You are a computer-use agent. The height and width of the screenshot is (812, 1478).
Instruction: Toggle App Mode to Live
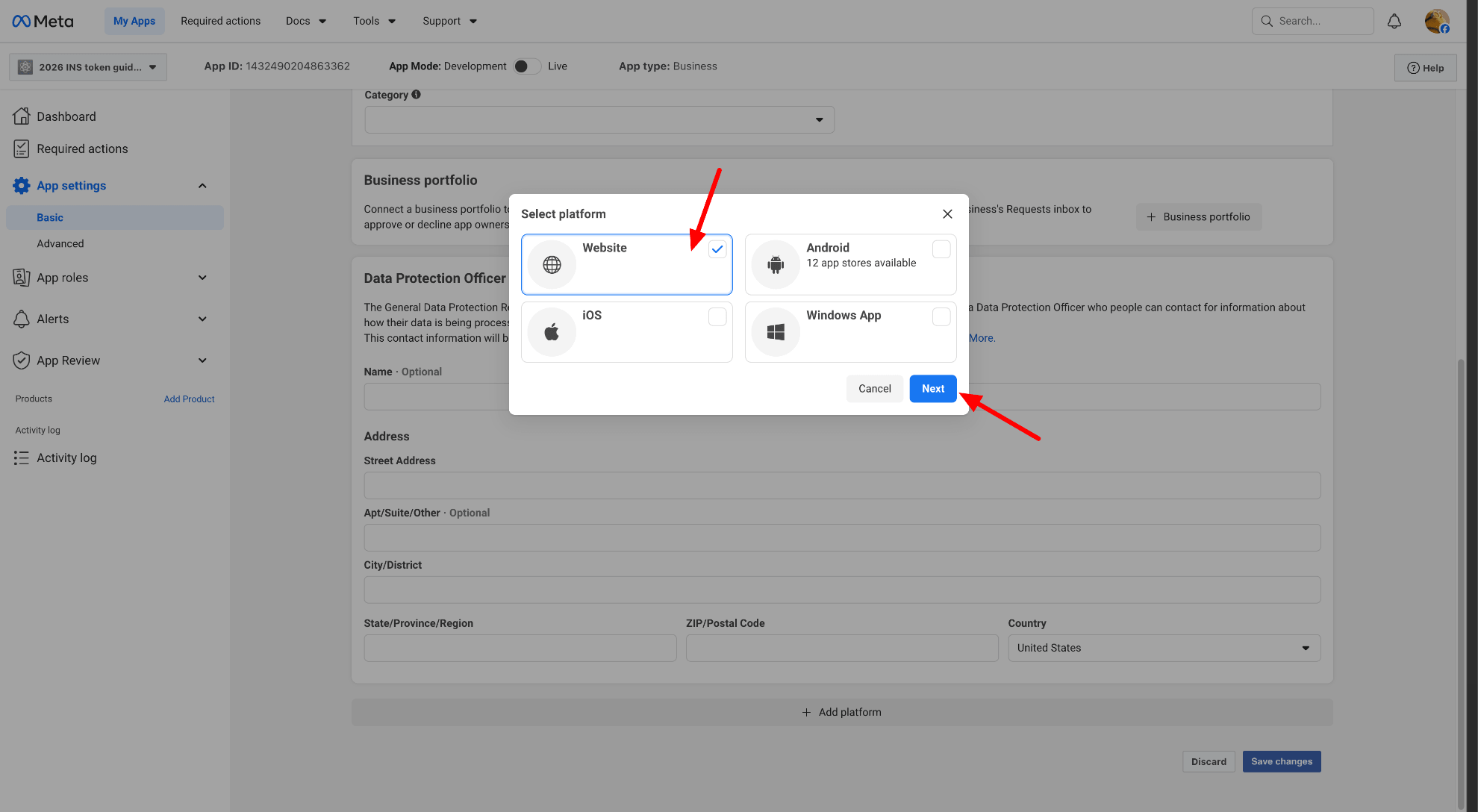click(x=527, y=66)
